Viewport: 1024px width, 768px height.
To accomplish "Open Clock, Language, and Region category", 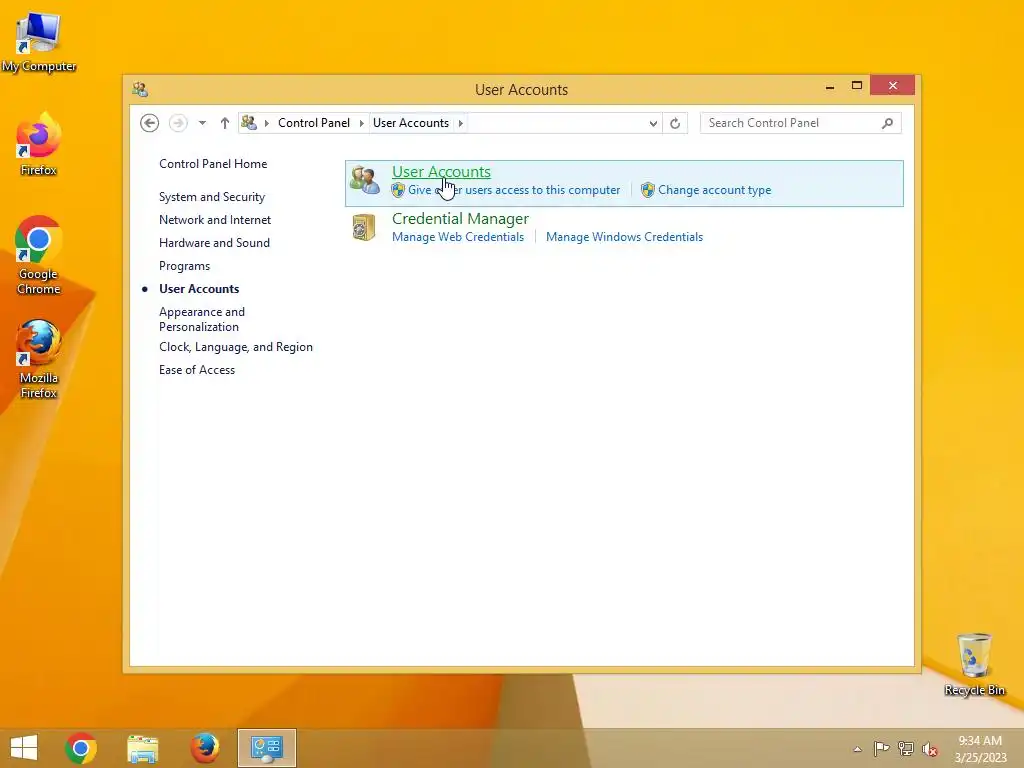I will point(236,347).
